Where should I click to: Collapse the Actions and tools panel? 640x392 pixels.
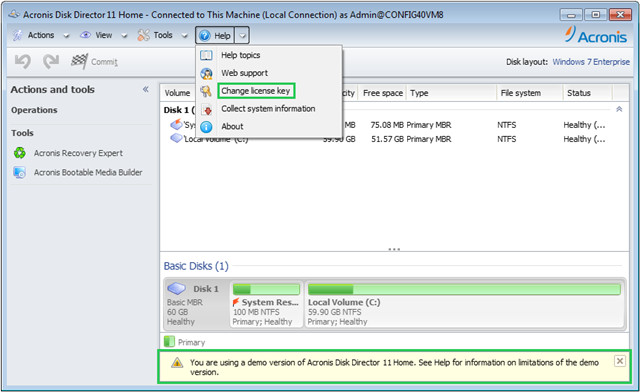point(146,89)
